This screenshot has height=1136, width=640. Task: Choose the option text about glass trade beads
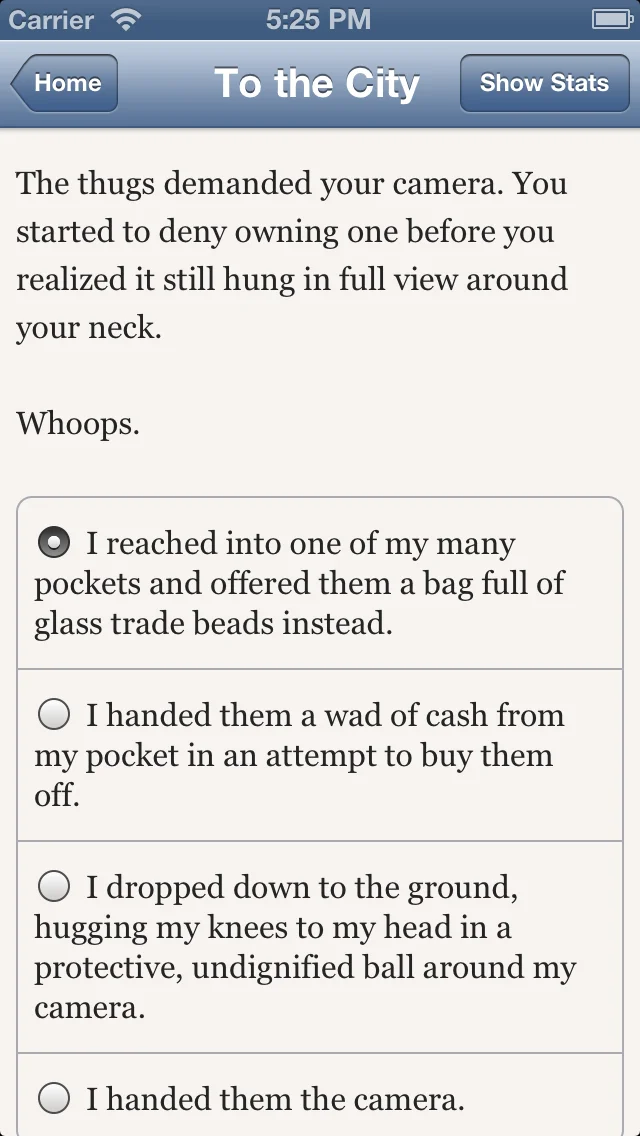[300, 584]
